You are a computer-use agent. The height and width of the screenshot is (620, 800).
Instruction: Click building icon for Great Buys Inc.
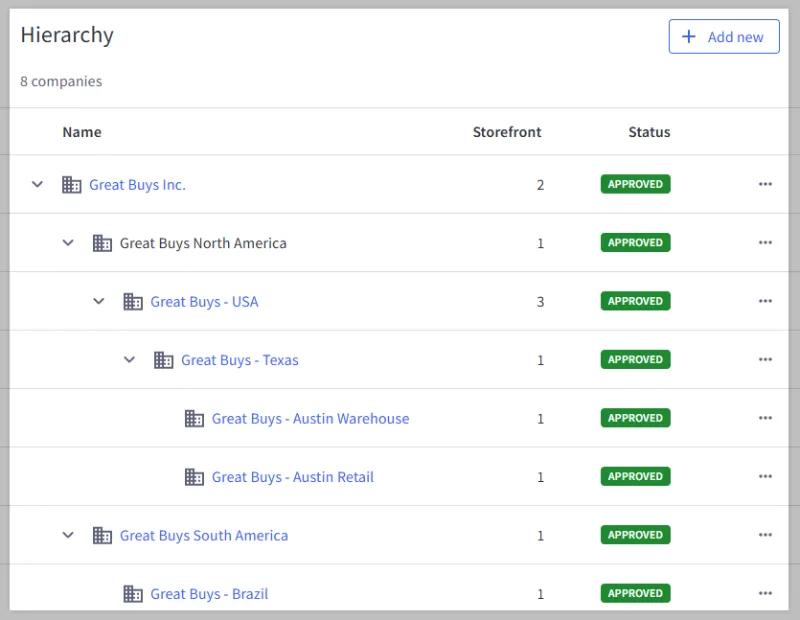(x=71, y=185)
